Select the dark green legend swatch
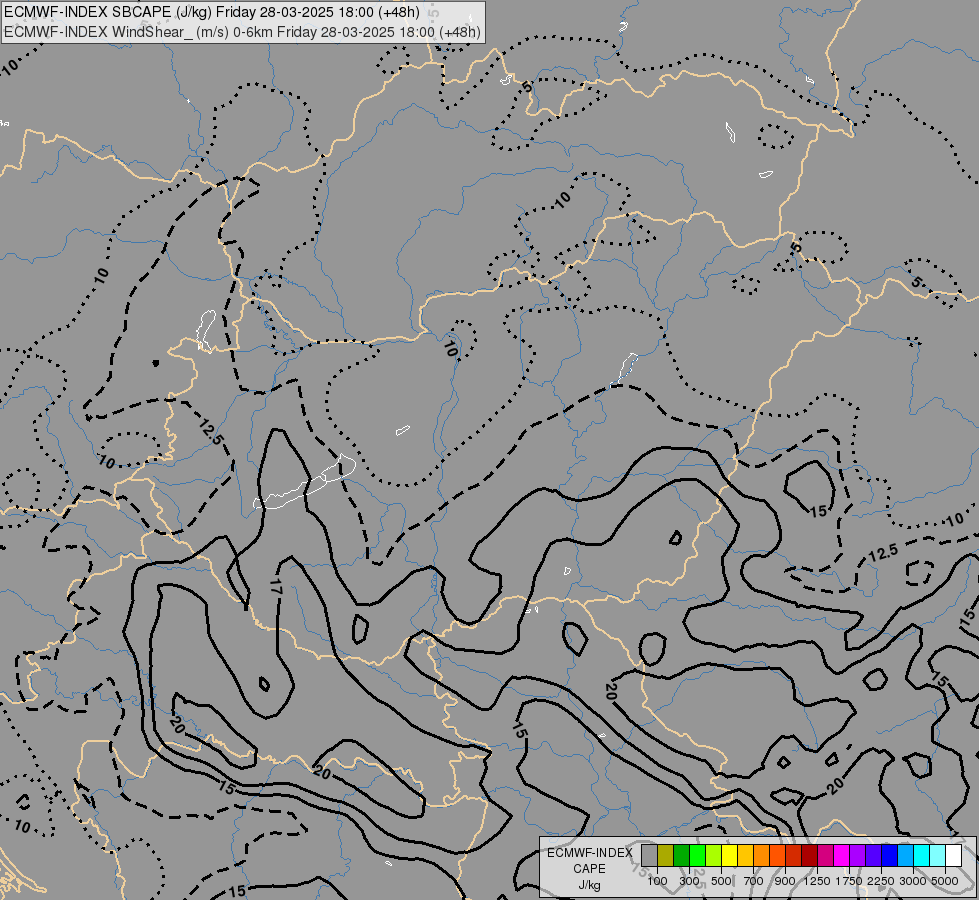The width and height of the screenshot is (979, 900). click(681, 856)
